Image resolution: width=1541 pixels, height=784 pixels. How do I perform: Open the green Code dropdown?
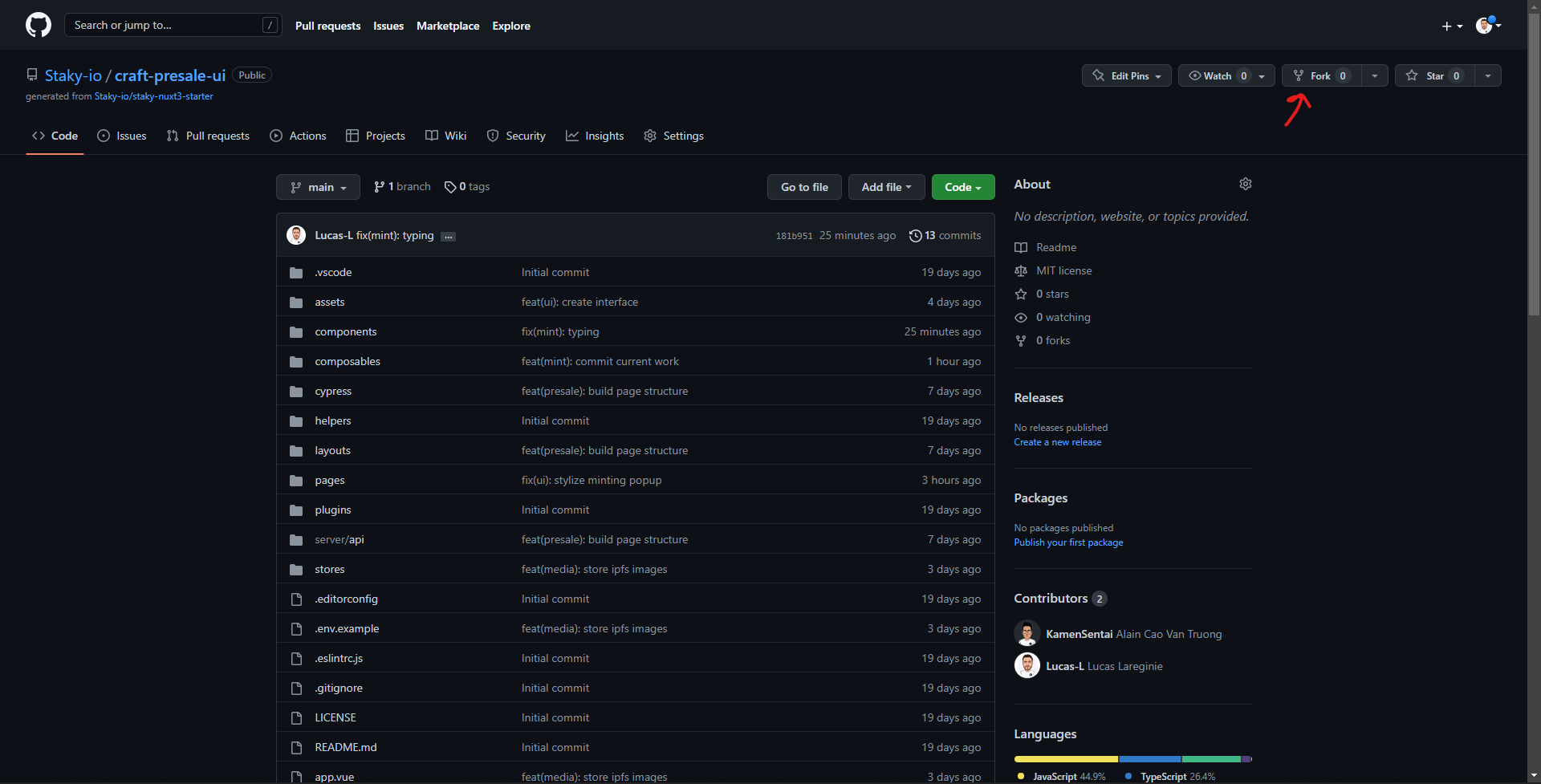pos(963,187)
